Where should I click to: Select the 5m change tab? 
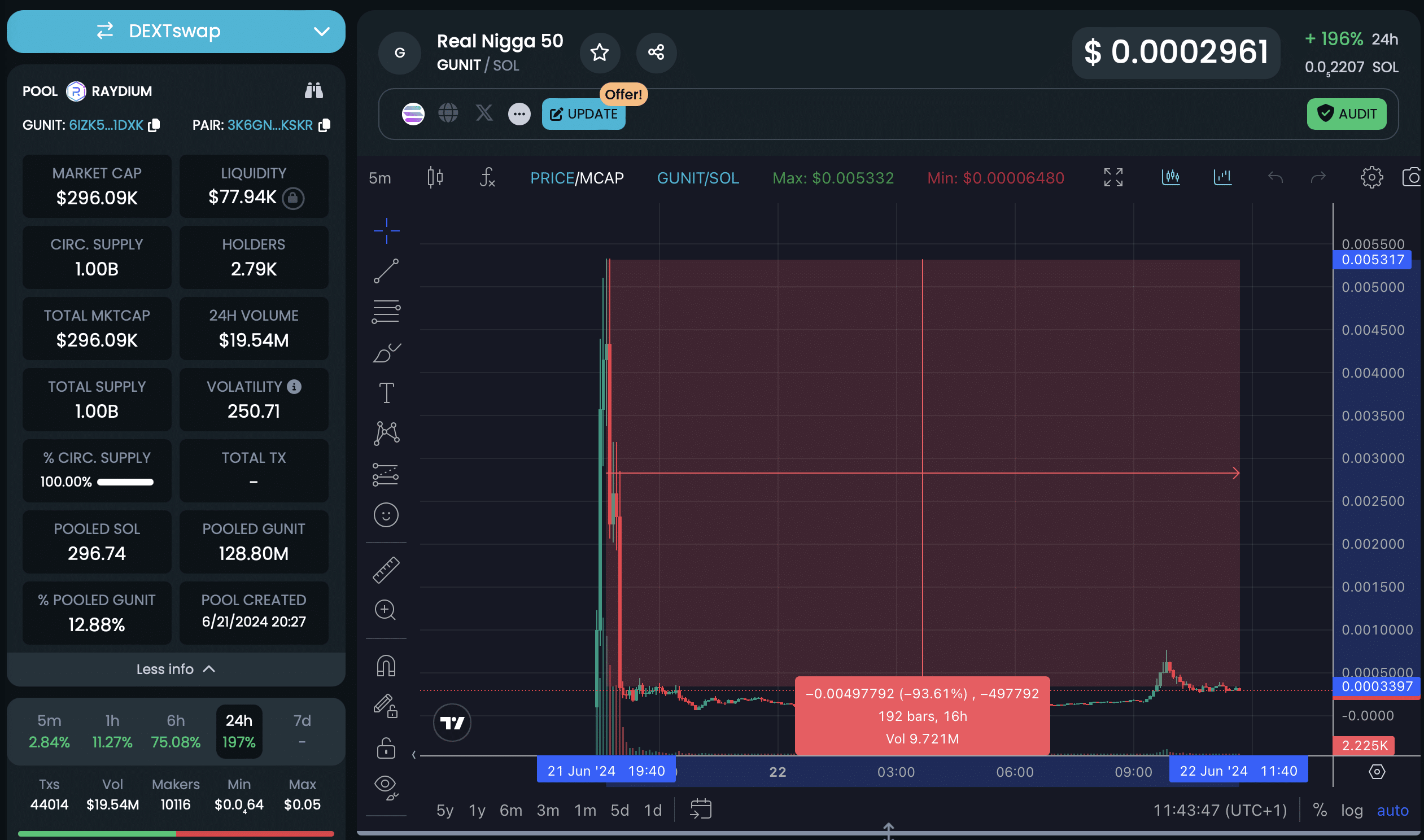pos(49,730)
